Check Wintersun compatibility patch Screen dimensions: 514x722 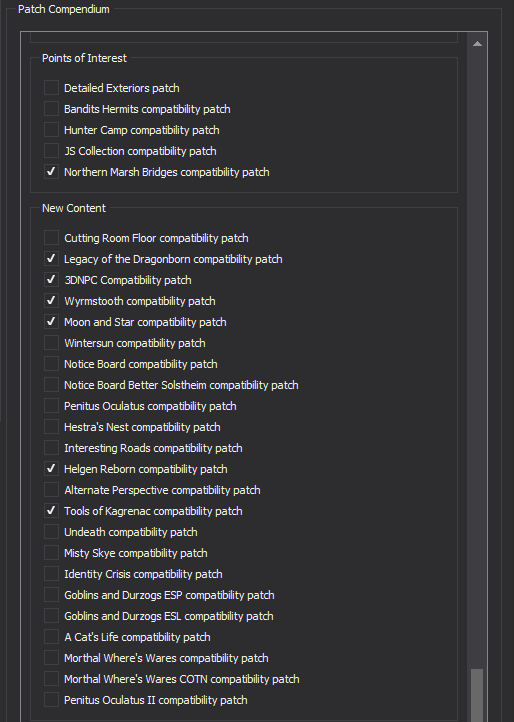[x=51, y=343]
